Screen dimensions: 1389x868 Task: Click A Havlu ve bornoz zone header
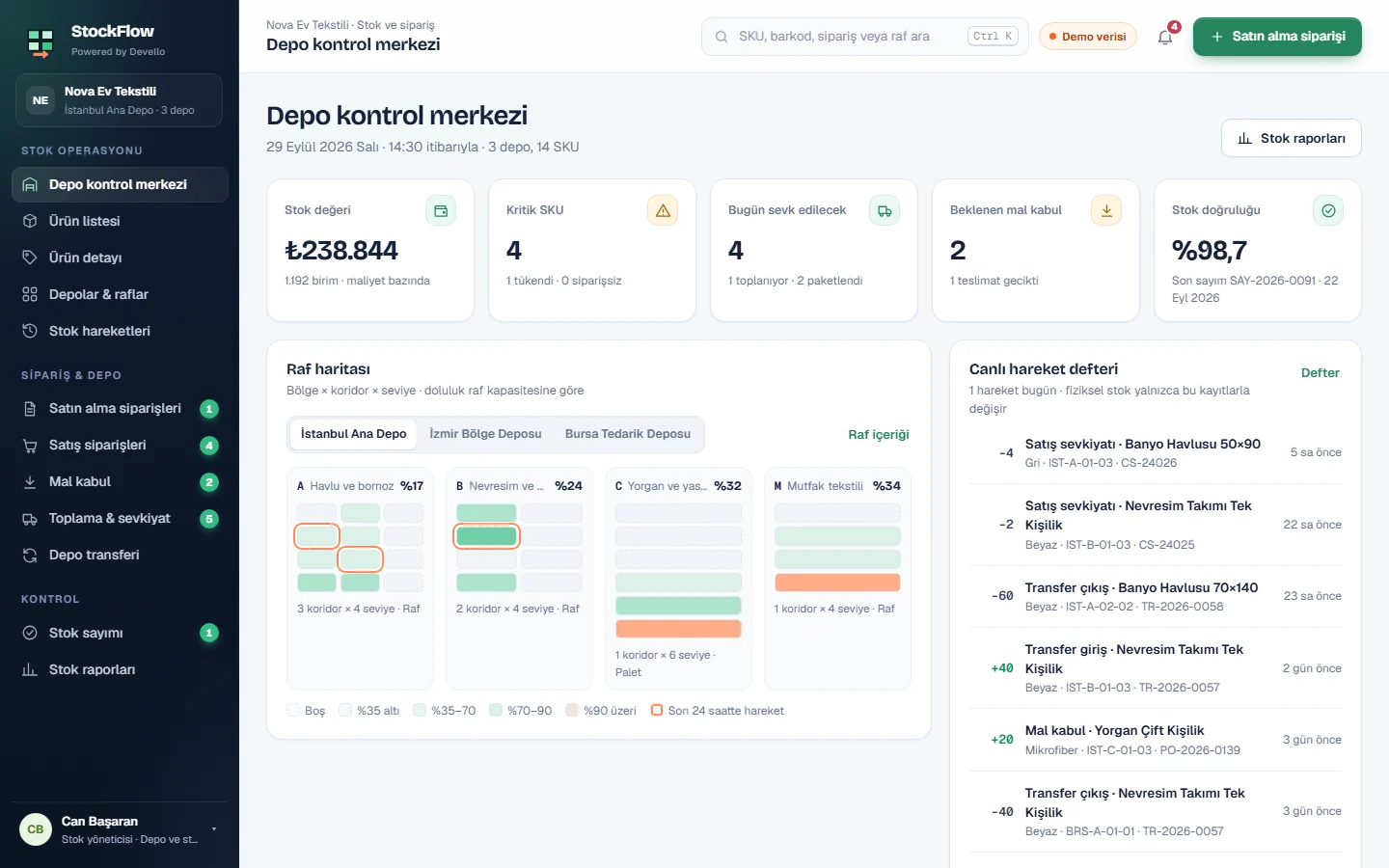(360, 486)
